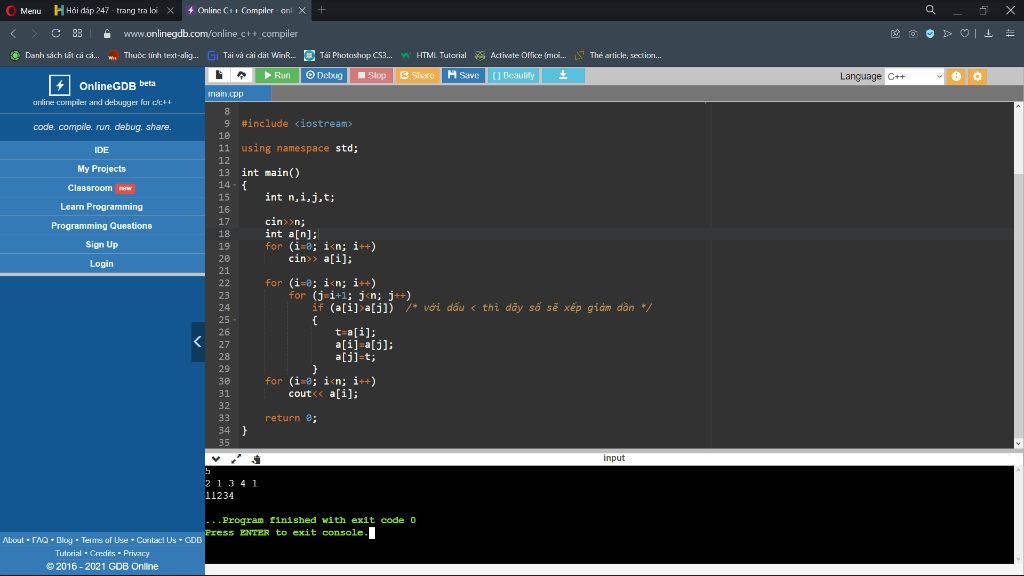Click Sign Up in the sidebar
This screenshot has width=1024, height=576.
pos(102,244)
